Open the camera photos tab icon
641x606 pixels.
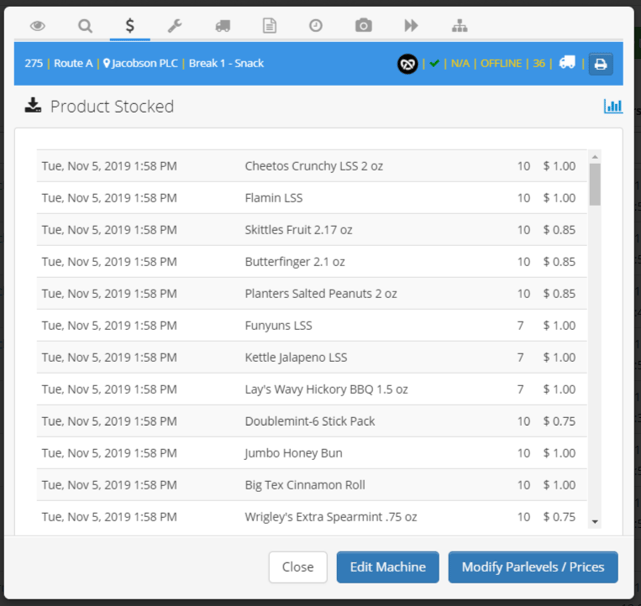tap(363, 25)
